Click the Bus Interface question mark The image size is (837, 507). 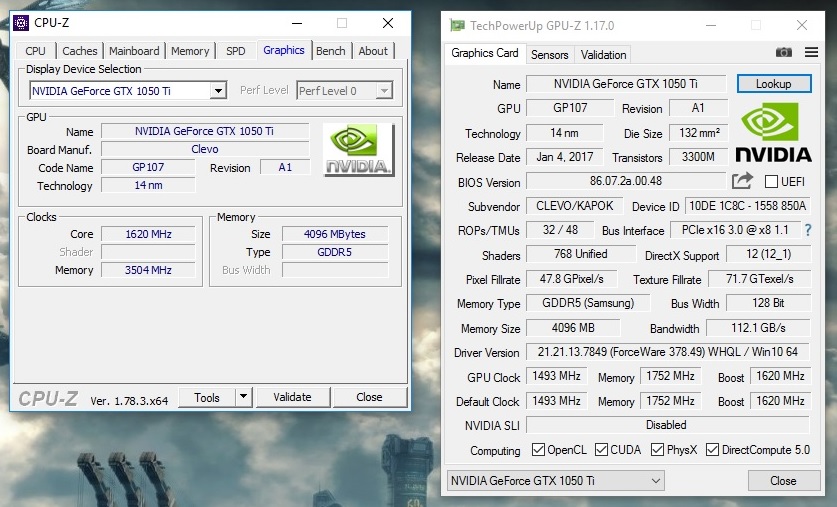point(808,230)
